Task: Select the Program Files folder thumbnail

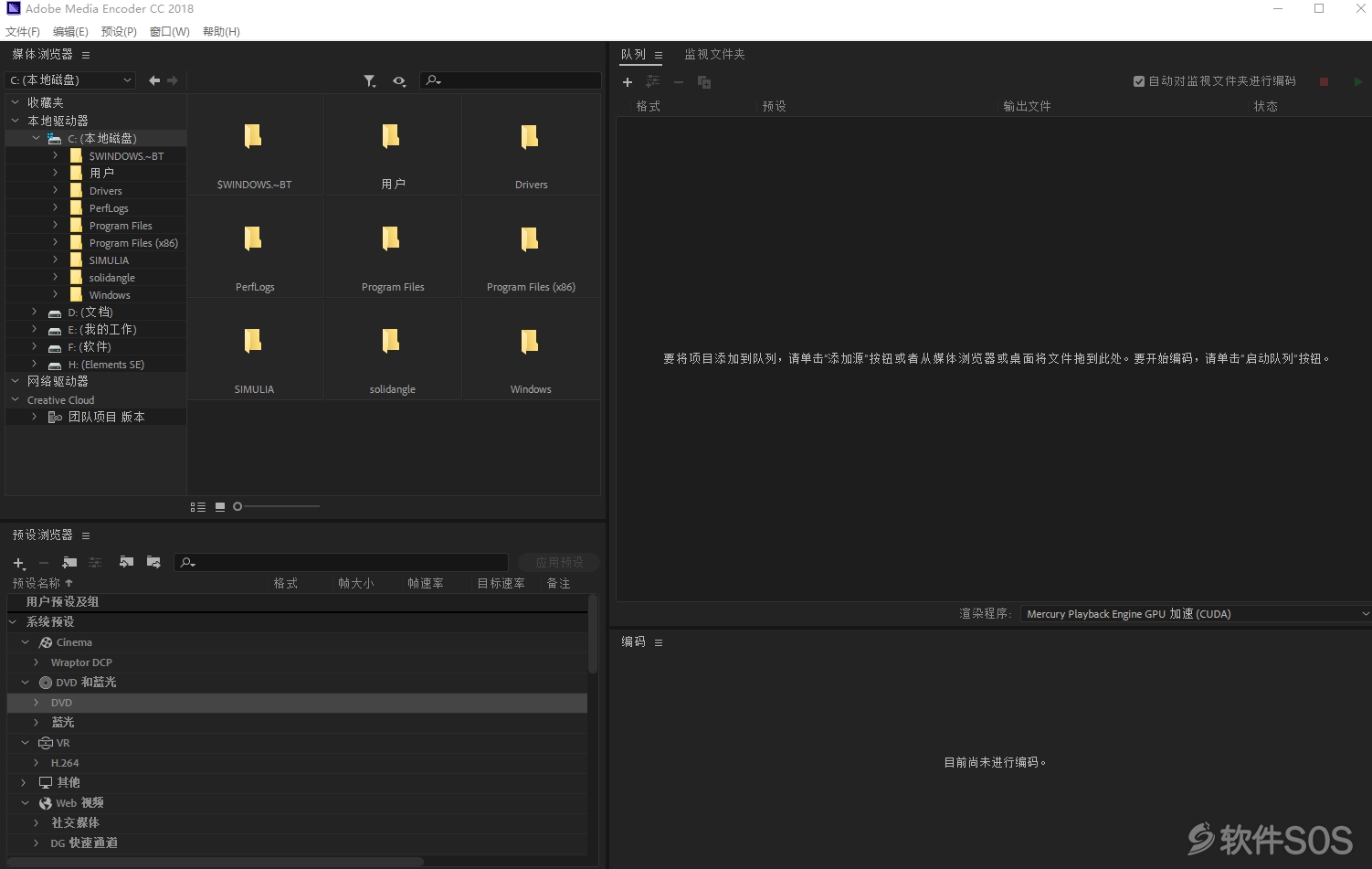Action: point(393,247)
